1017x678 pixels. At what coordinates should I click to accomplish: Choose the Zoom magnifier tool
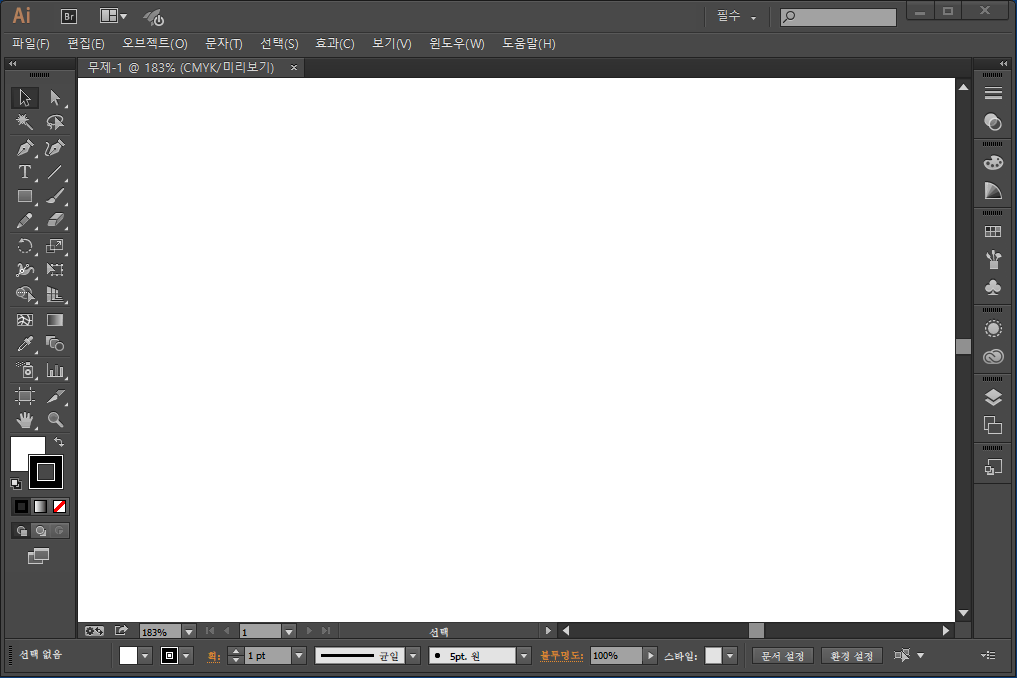pos(55,420)
